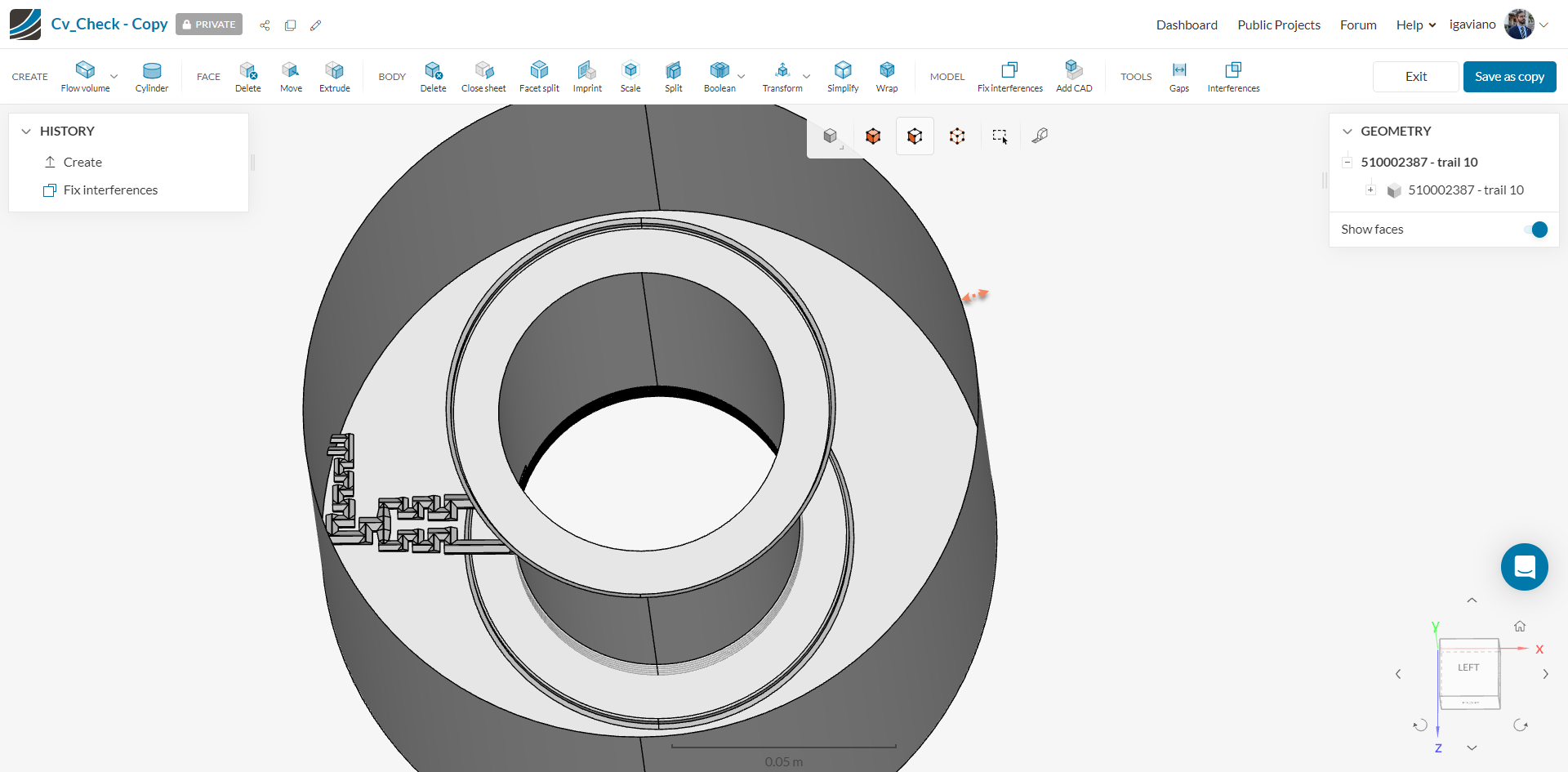
Task: Toggle body selection mode in viewport
Action: [873, 136]
